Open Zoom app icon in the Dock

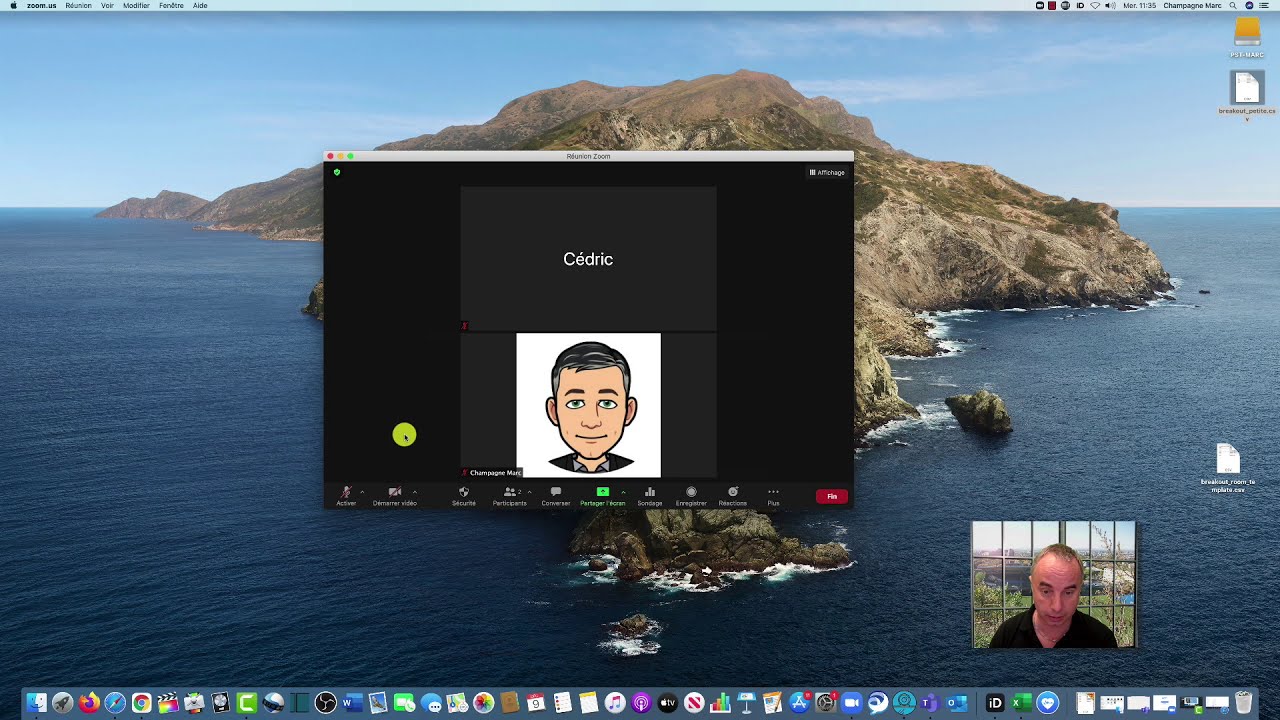[851, 703]
